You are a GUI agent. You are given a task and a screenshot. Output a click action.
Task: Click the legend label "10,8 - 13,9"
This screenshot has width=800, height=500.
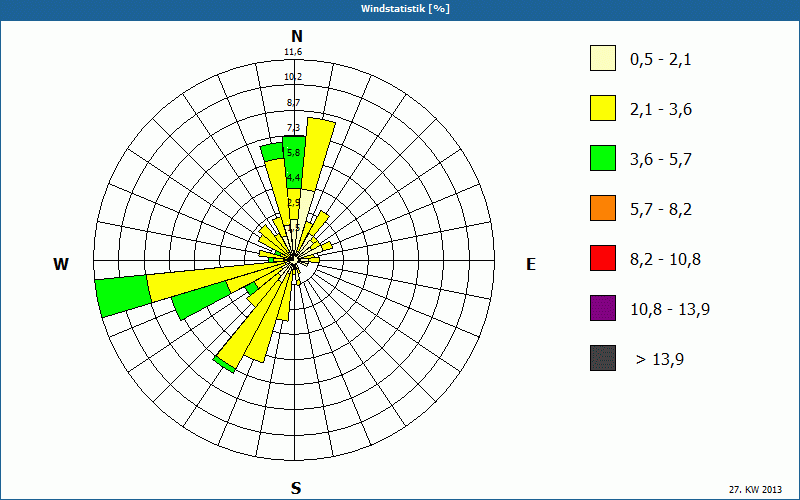tap(670, 310)
